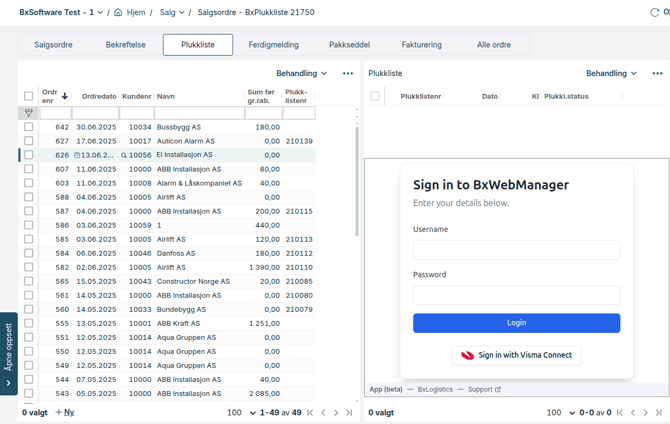670x424 pixels.
Task: Check the box for order 627 Auticon Alarm AS
Action: click(x=29, y=141)
